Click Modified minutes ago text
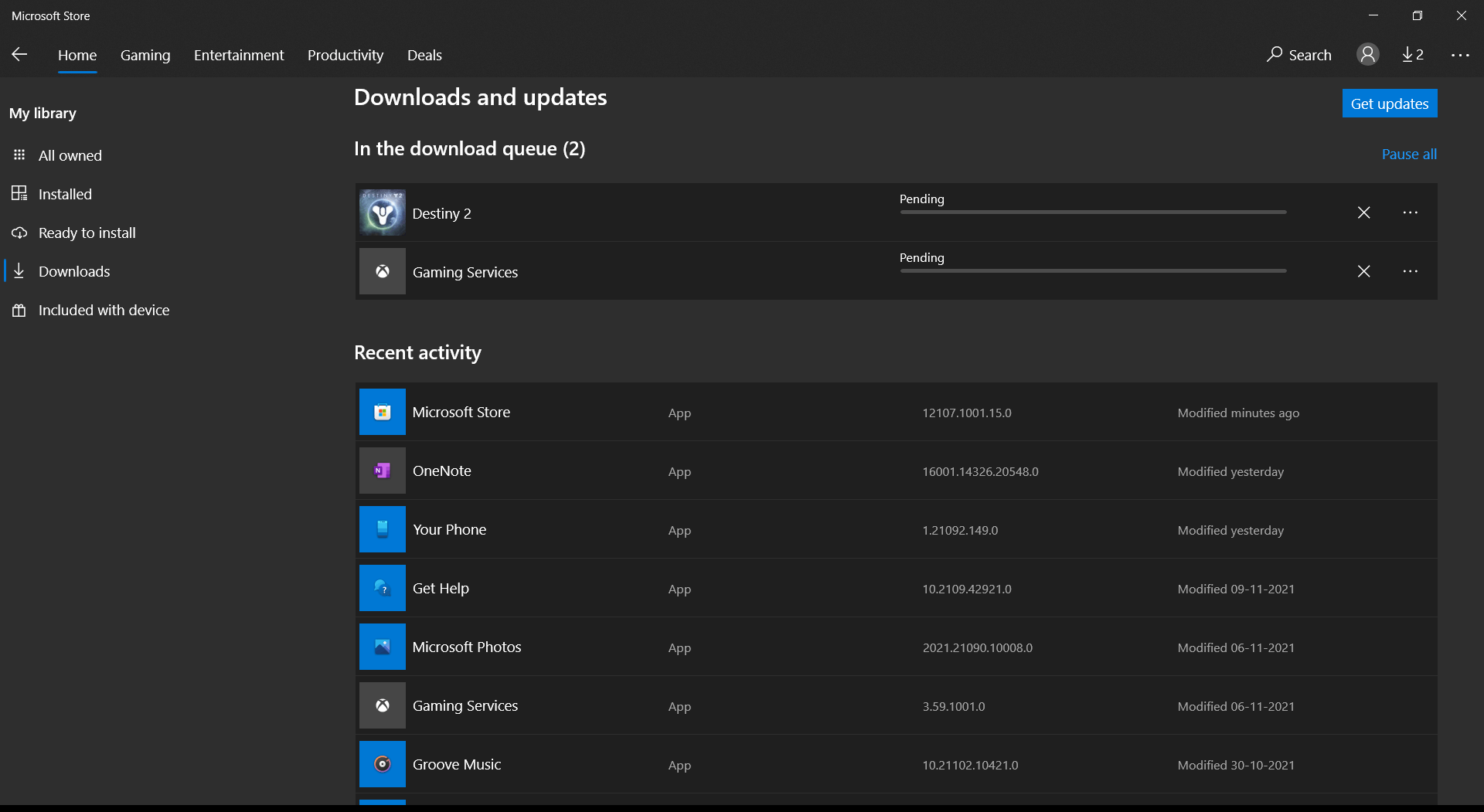 pyautogui.click(x=1238, y=413)
